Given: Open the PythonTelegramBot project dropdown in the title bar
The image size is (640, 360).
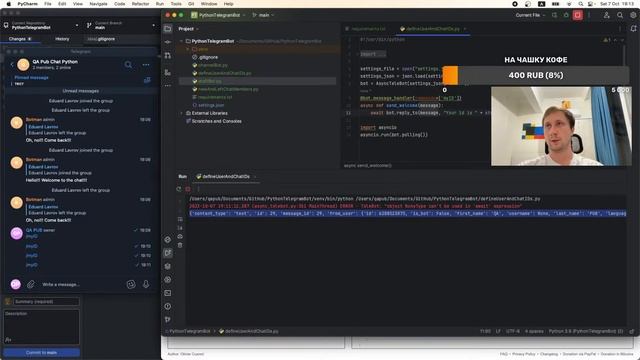Looking at the screenshot, I should click(x=218, y=15).
